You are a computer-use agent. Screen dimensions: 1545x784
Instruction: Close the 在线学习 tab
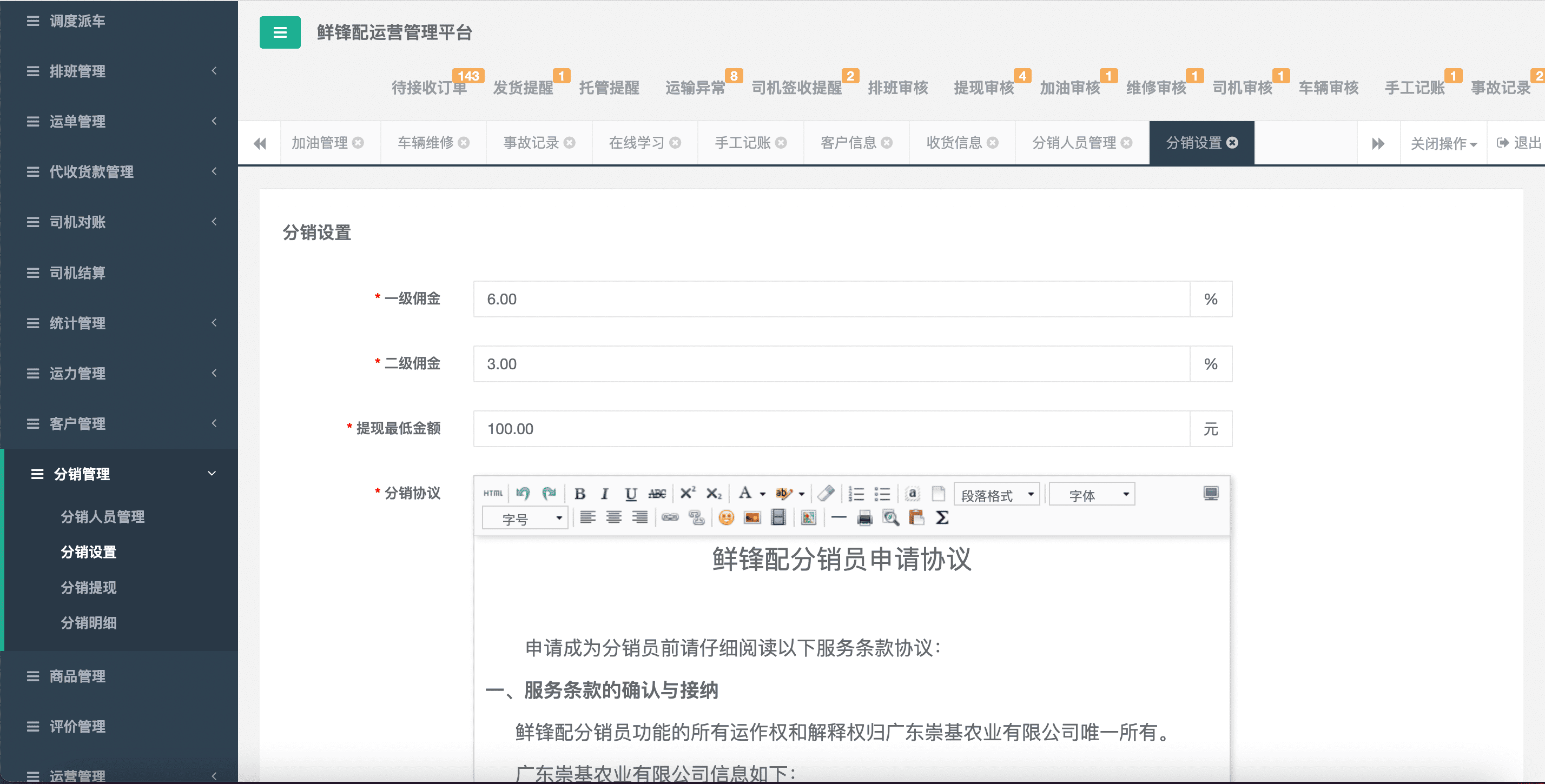pyautogui.click(x=675, y=143)
